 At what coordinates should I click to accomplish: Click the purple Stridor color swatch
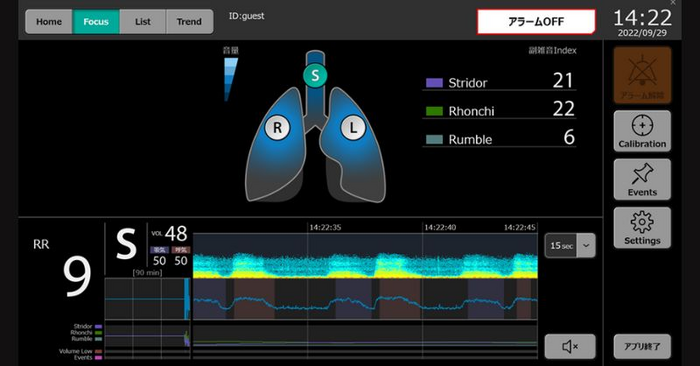pos(434,83)
